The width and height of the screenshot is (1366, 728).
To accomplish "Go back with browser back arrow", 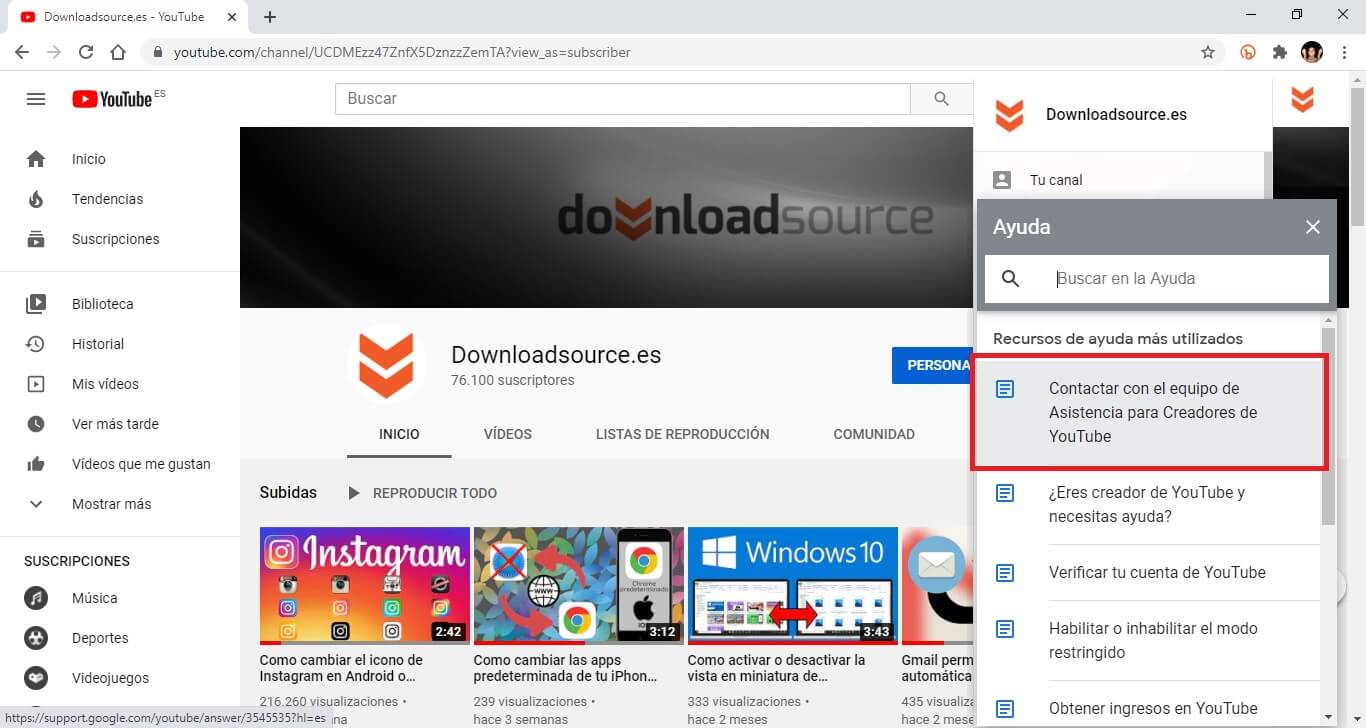I will (22, 52).
